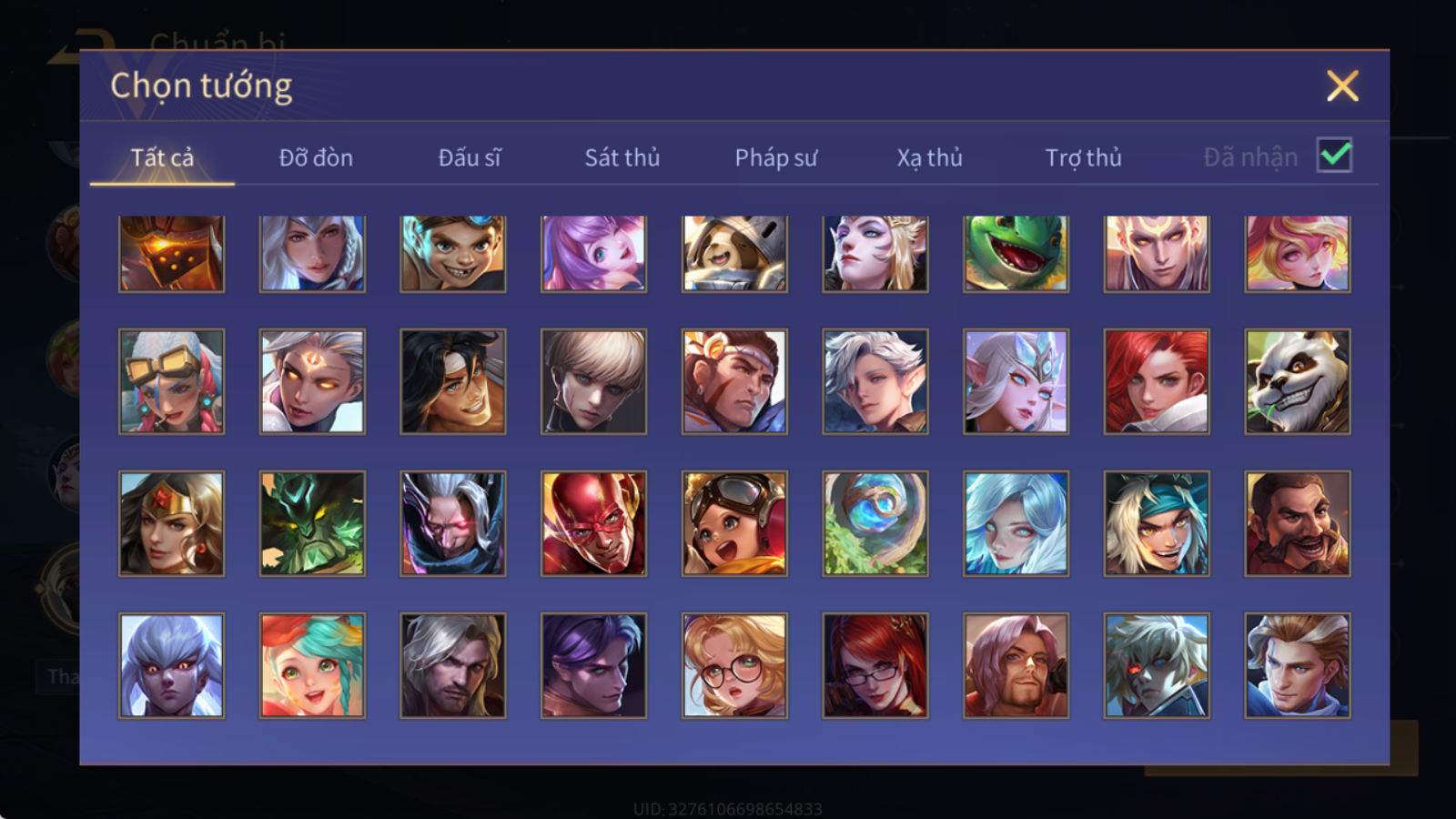Image resolution: width=1456 pixels, height=819 pixels.
Task: Choose the sloth knight hero portrait
Action: pos(734,254)
